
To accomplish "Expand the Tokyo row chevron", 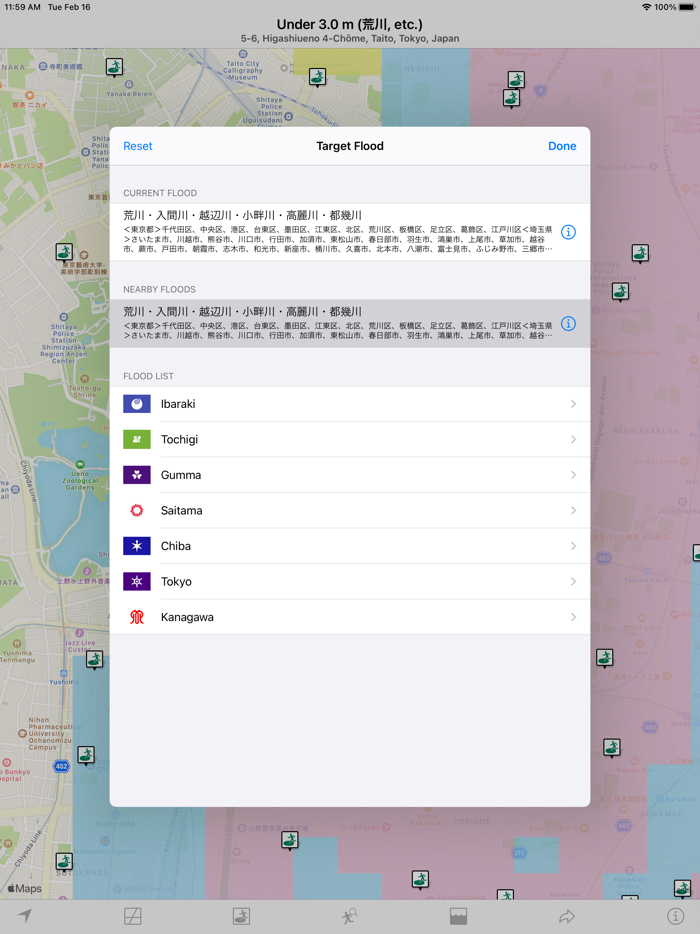I will tap(573, 581).
